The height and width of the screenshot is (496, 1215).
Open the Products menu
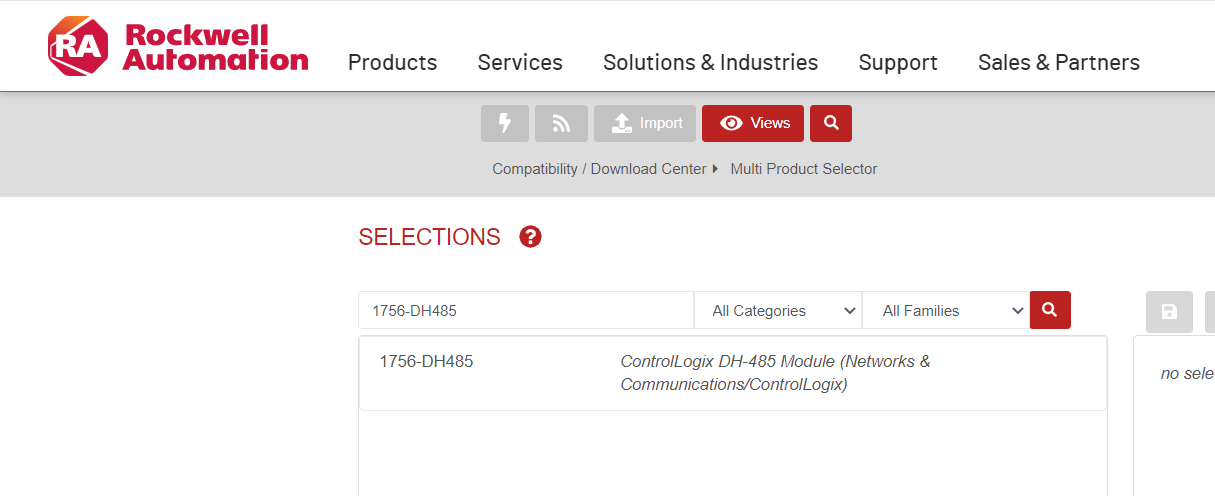click(x=392, y=62)
